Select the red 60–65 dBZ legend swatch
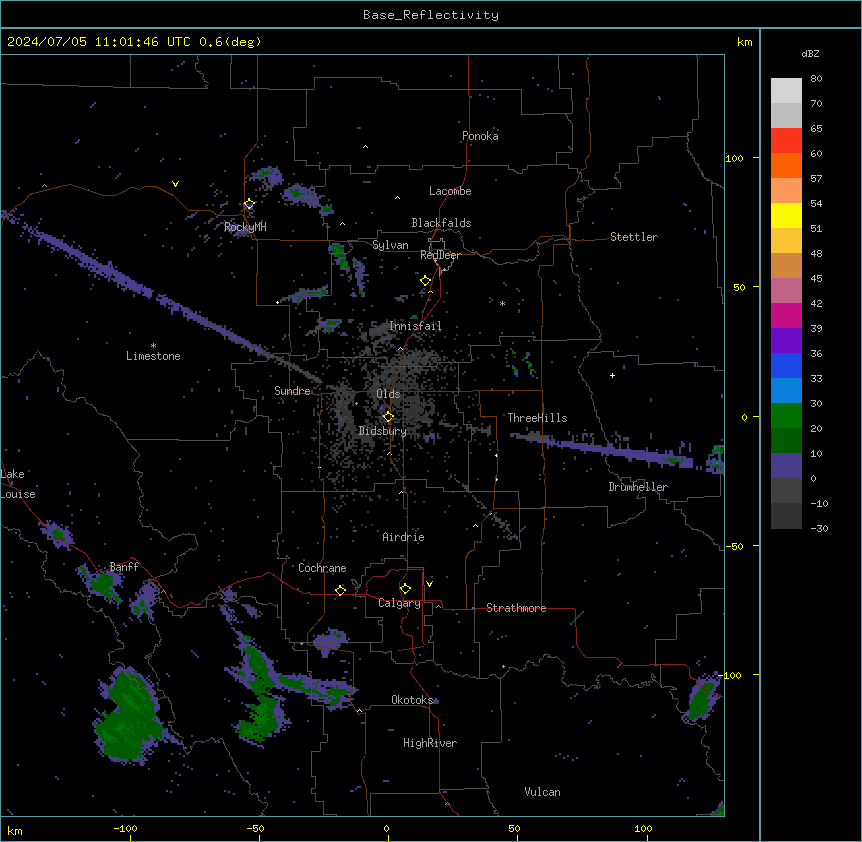Screen dimensions: 862x842 coord(786,141)
